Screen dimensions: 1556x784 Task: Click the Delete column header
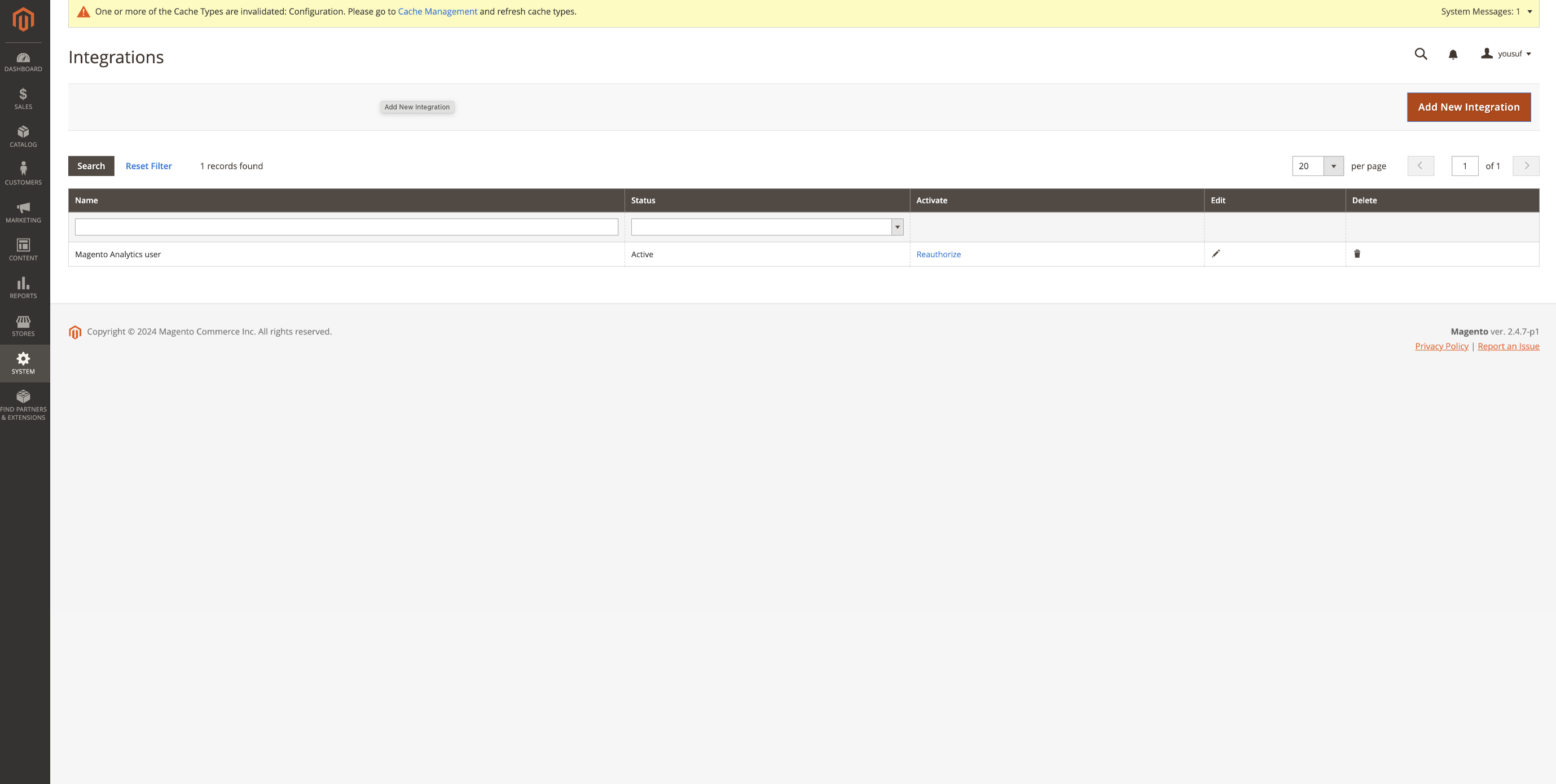[1442, 201]
